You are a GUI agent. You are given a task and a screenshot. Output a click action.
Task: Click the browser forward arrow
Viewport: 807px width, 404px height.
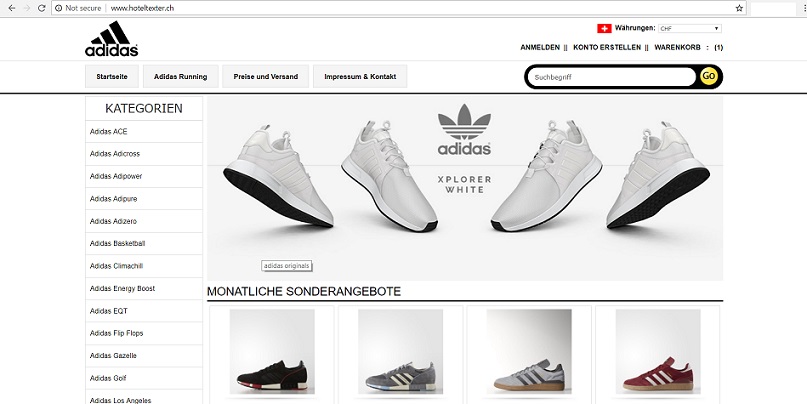click(27, 8)
